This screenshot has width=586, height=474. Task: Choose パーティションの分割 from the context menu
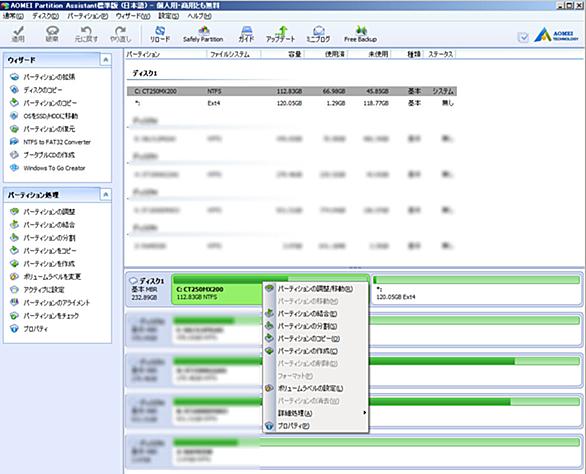[307, 326]
